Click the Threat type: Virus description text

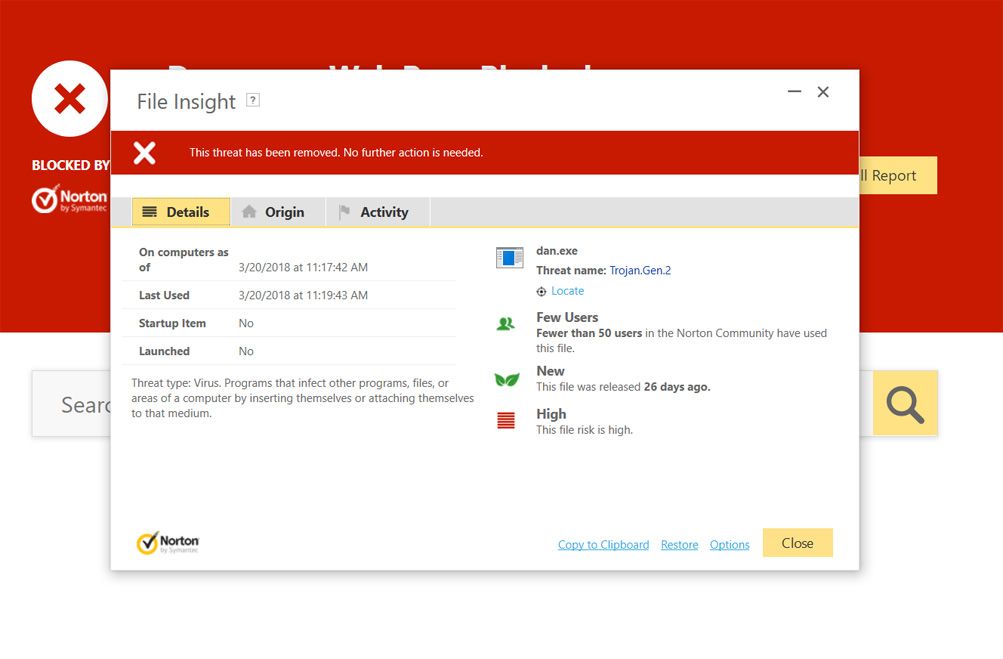click(x=303, y=398)
